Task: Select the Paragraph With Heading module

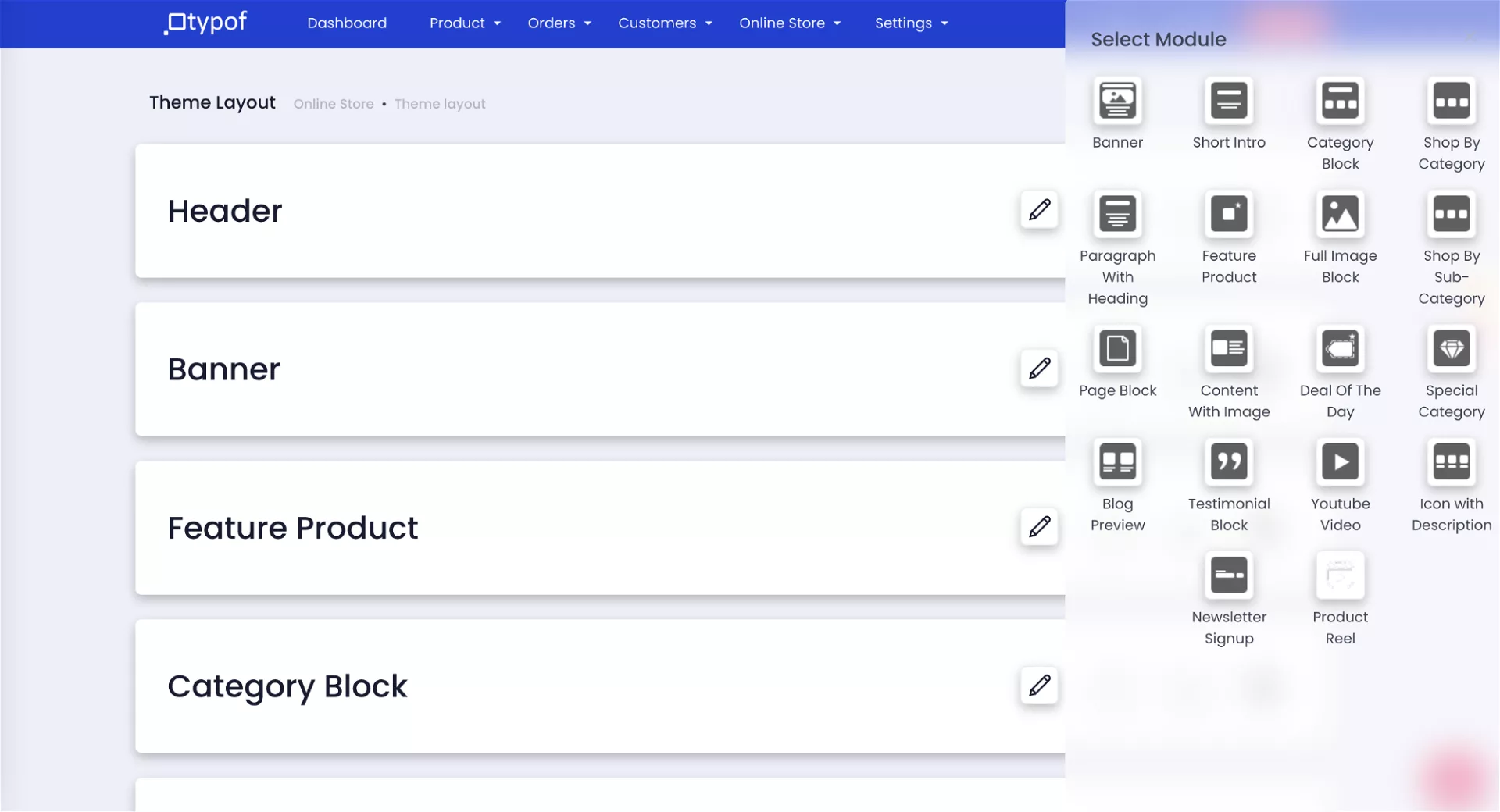Action: 1117,214
